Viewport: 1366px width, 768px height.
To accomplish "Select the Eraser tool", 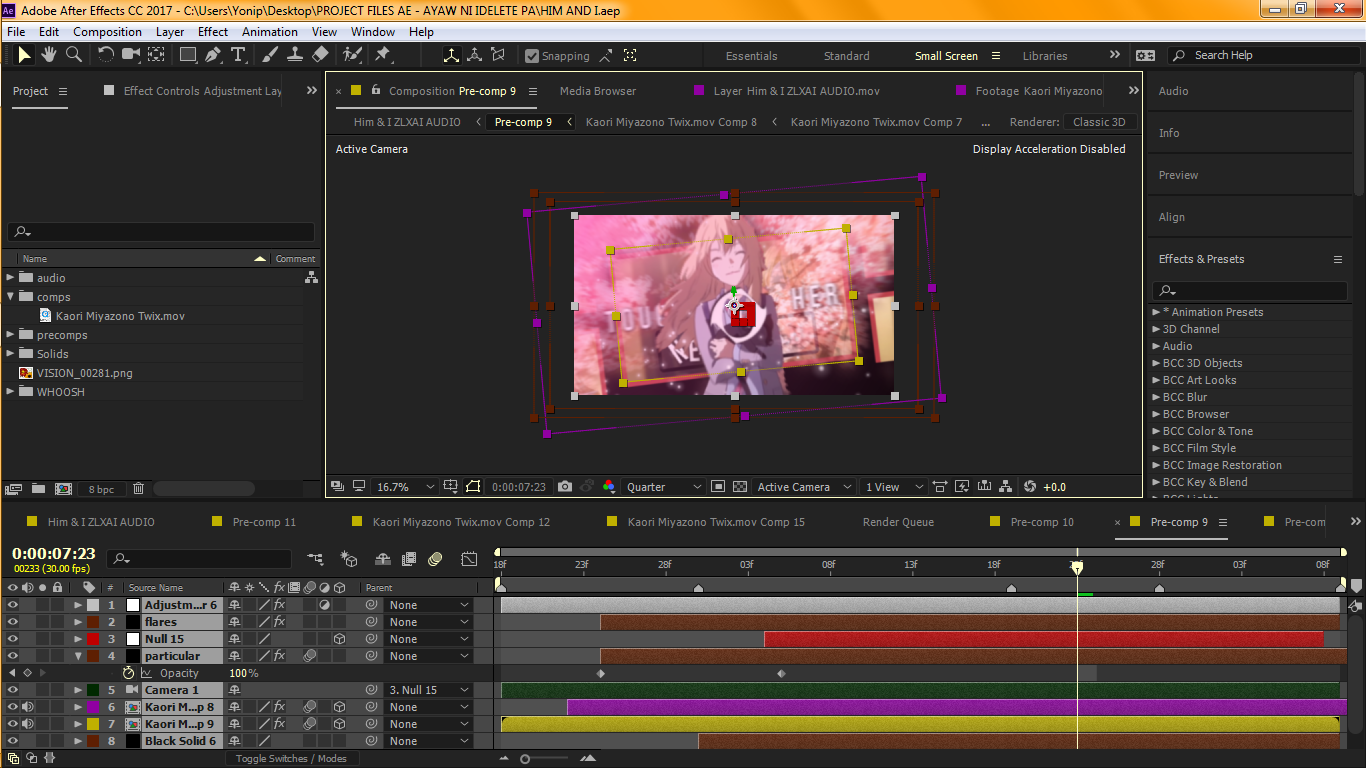I will (x=320, y=55).
